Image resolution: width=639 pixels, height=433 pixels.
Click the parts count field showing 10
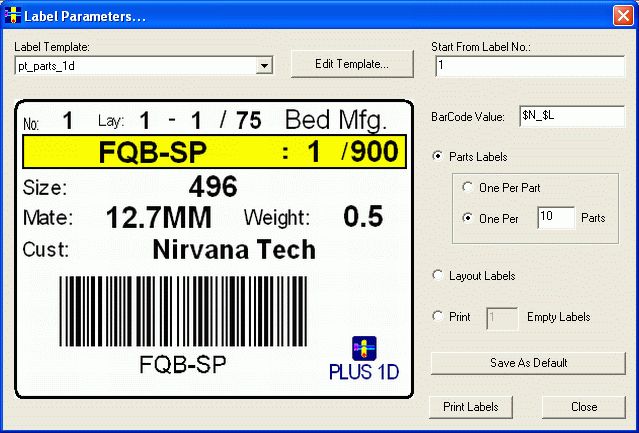(x=556, y=218)
